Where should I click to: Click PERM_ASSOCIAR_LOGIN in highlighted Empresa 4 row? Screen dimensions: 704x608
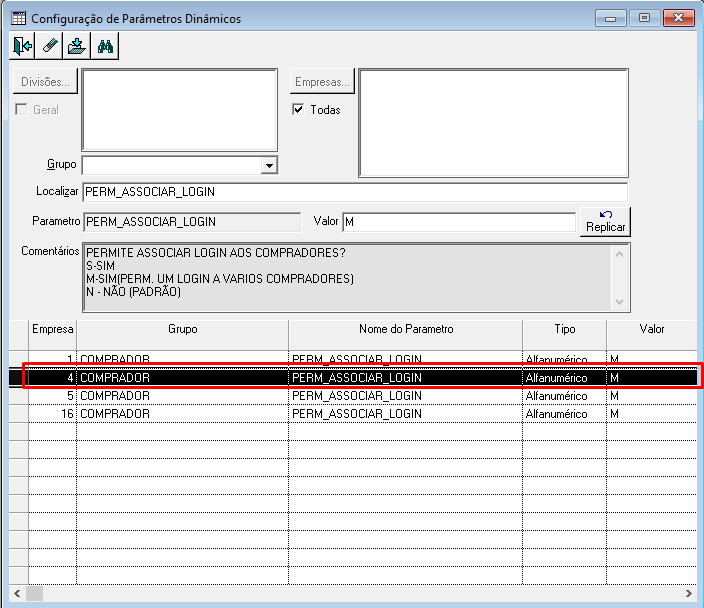(357, 378)
